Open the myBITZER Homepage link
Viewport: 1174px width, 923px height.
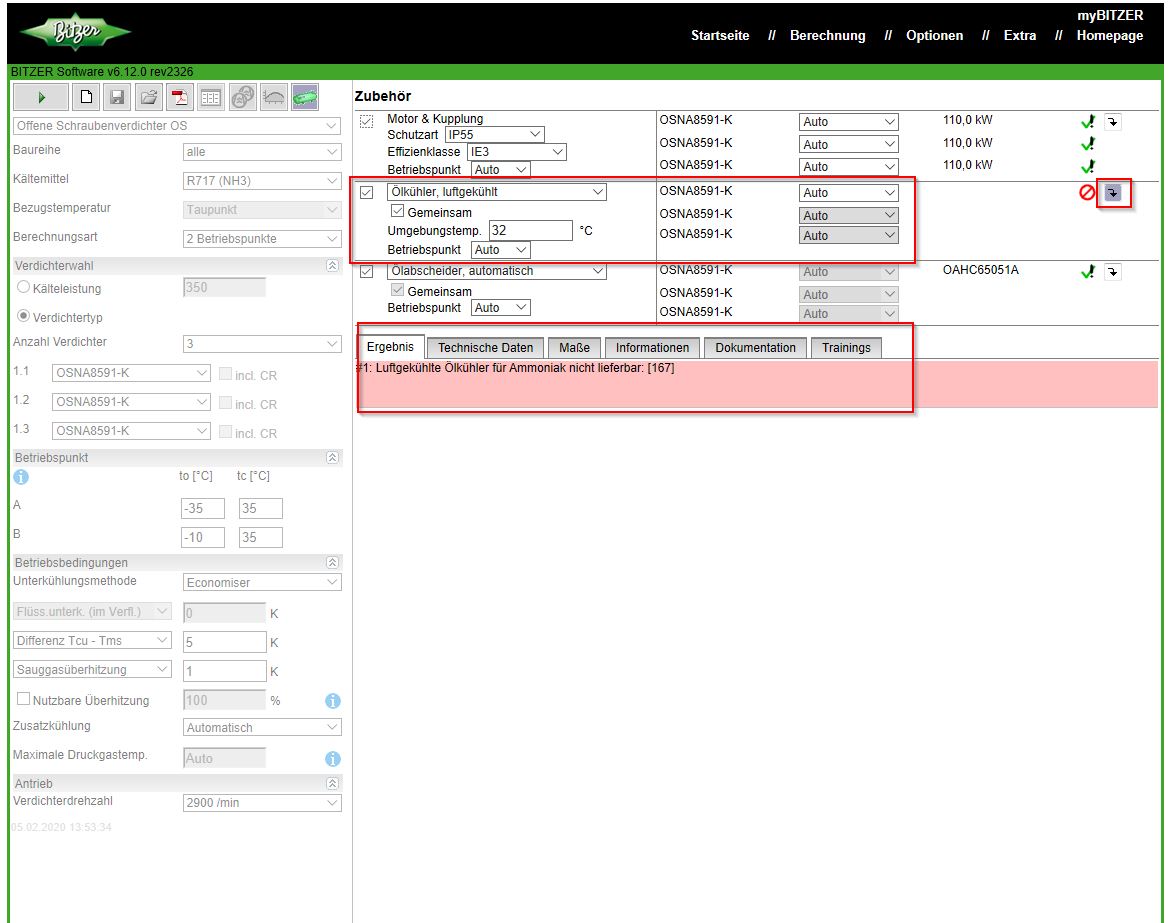coord(1109,36)
